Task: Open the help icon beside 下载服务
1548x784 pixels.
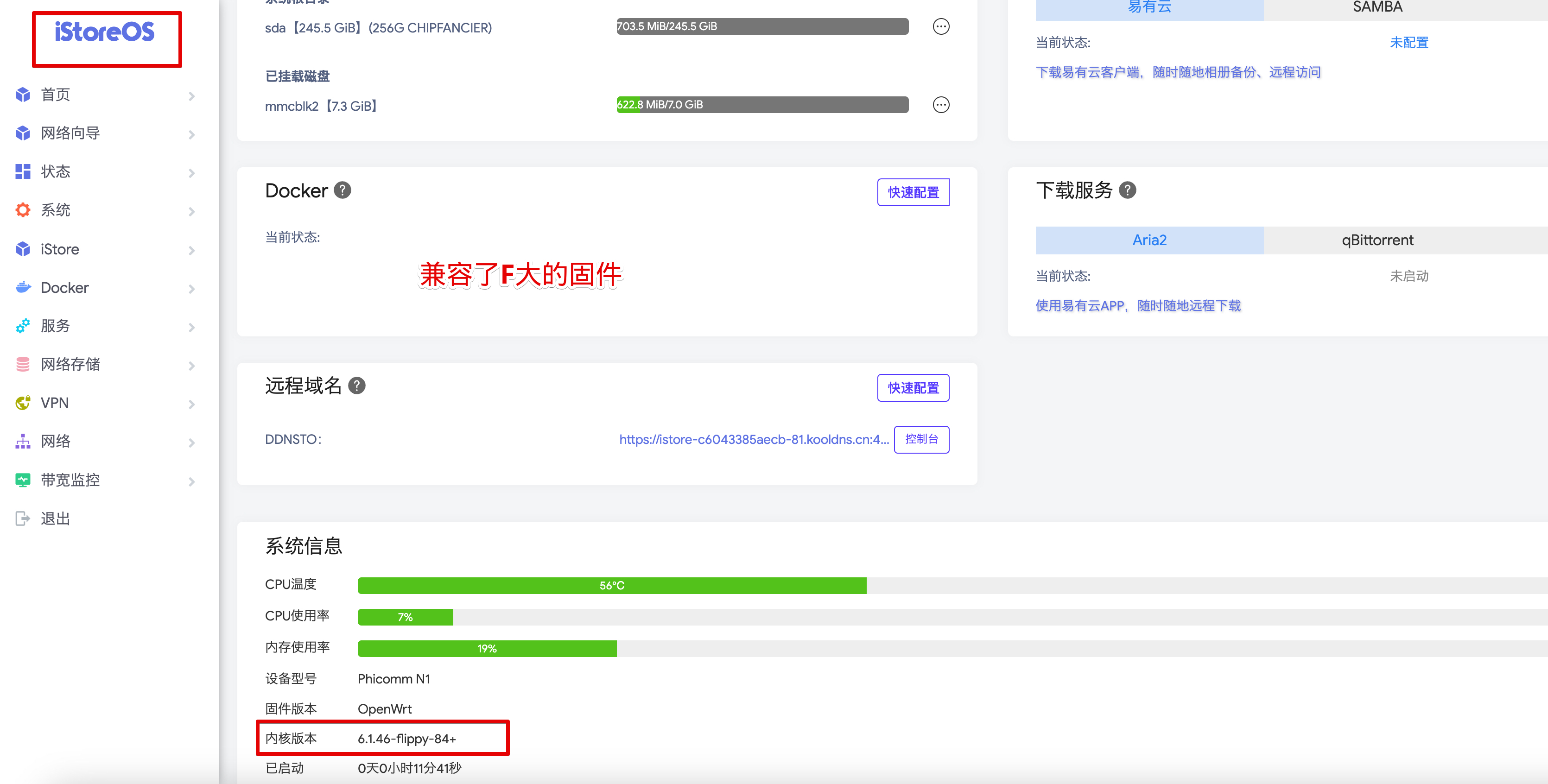Action: [1128, 190]
